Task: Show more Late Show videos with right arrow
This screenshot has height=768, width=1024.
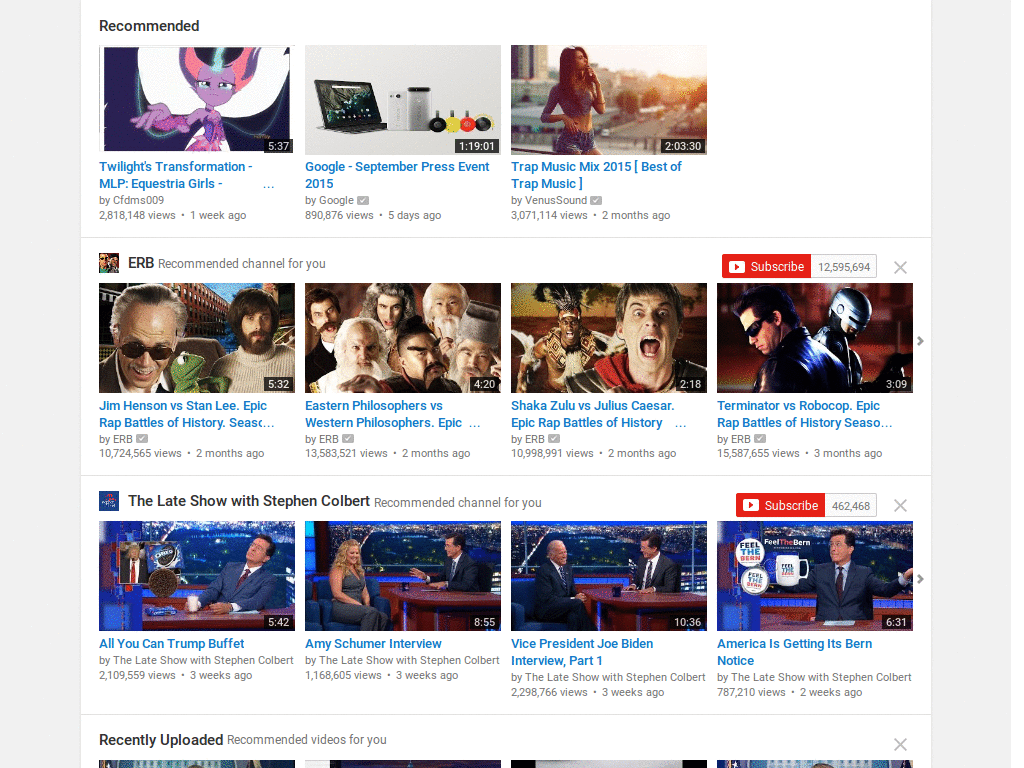Action: 920,579
